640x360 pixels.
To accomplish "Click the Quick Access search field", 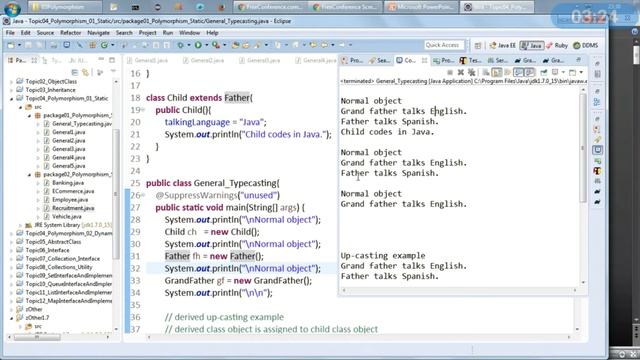I will click(444, 45).
